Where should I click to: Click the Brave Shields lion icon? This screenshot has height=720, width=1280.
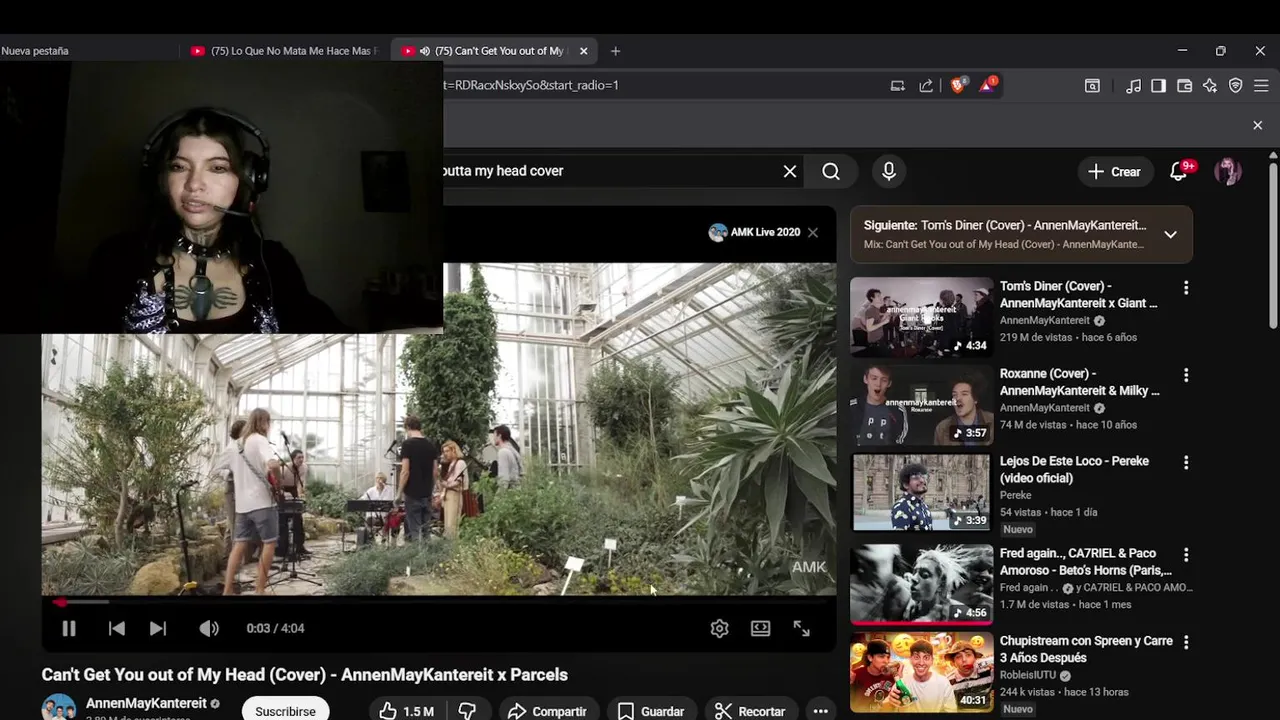(958, 85)
